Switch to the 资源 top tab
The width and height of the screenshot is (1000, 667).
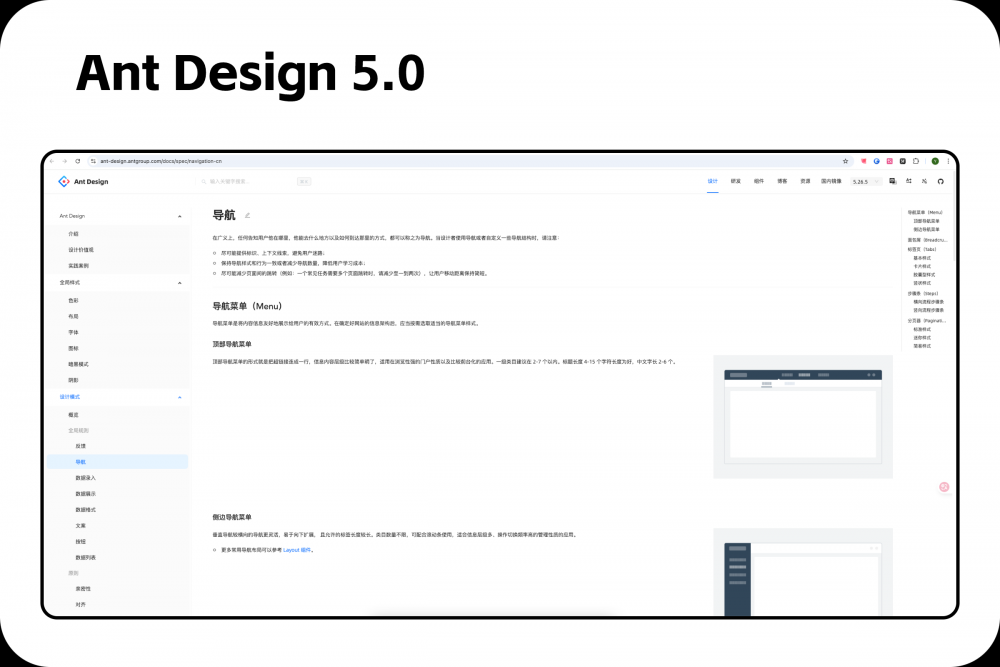(x=805, y=182)
